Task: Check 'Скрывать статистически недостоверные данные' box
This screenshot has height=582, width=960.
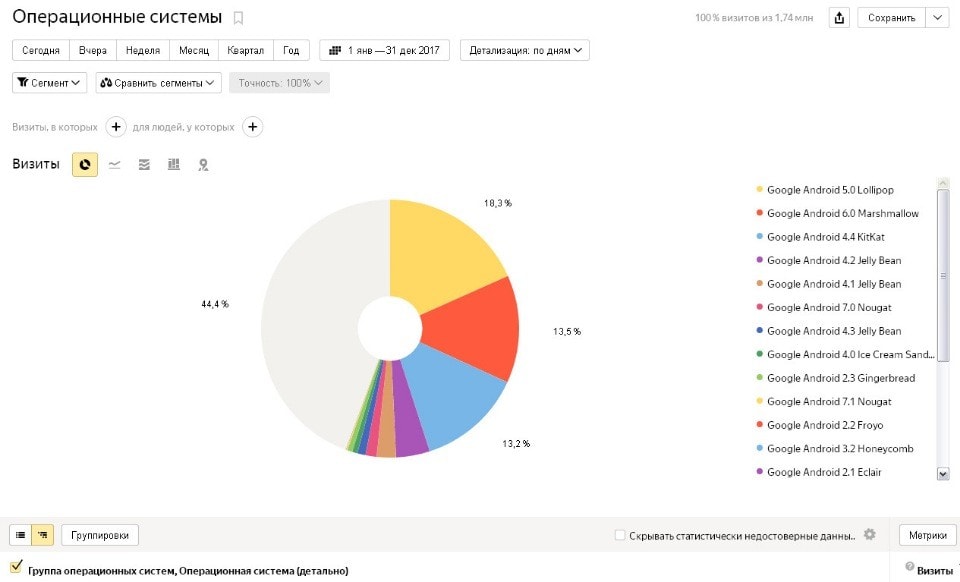Action: (x=620, y=535)
